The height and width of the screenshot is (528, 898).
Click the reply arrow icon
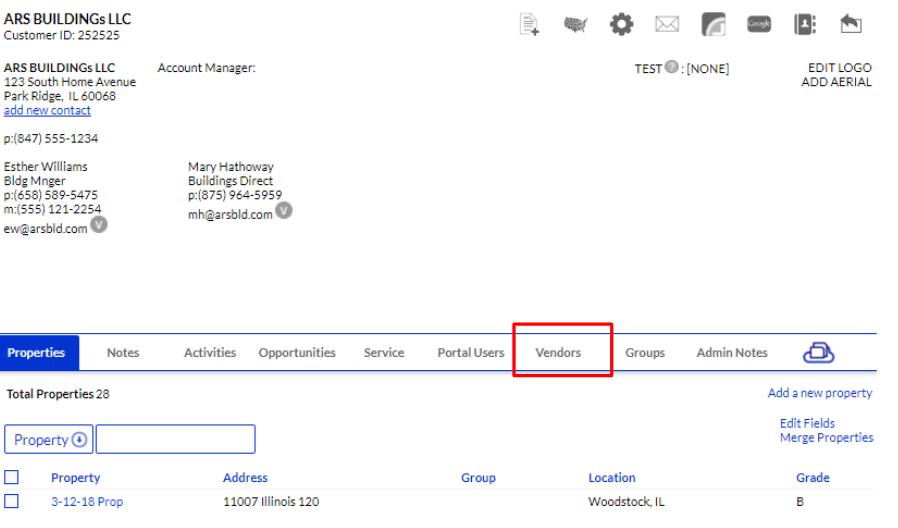click(850, 24)
